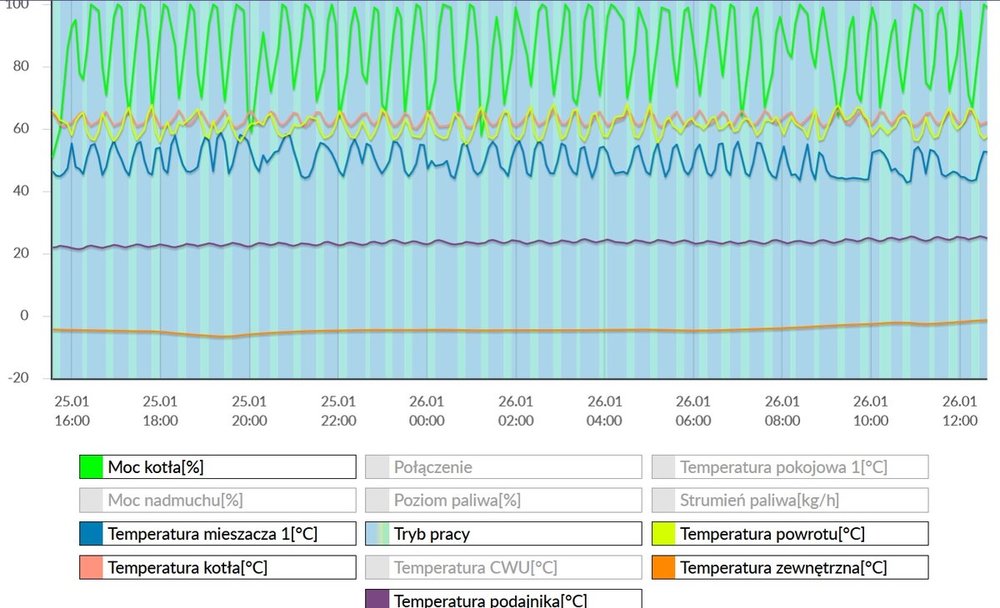Hide the Temperatura kotła[°C] series

(x=217, y=567)
